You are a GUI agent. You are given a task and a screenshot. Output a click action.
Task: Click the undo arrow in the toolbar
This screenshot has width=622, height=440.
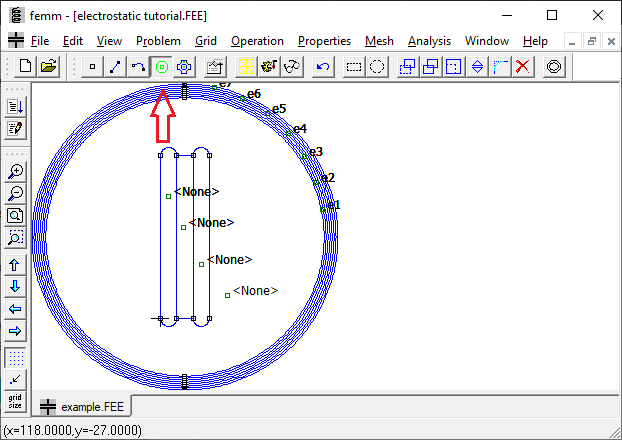322,67
